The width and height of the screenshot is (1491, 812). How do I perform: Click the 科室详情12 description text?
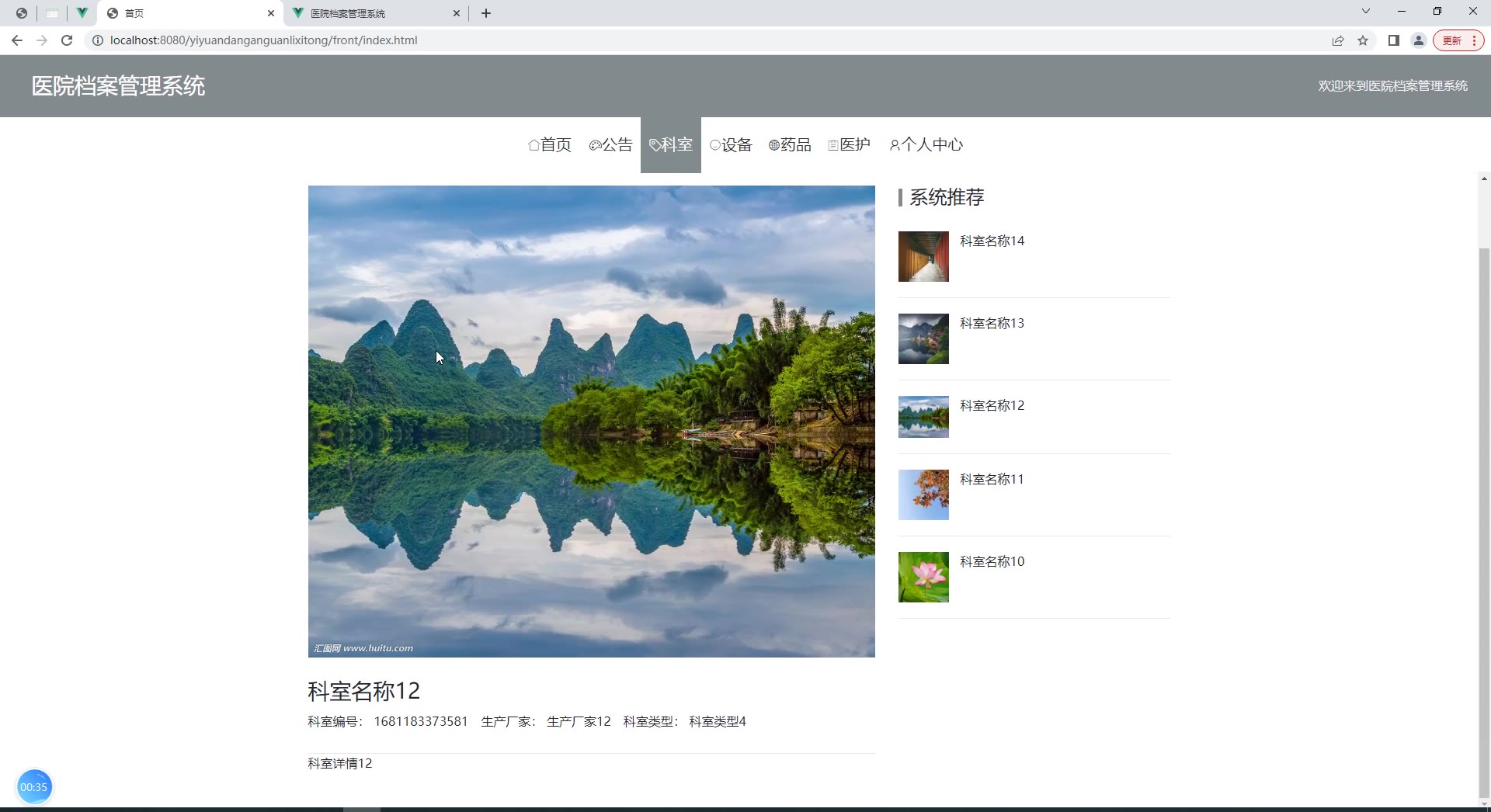pyautogui.click(x=340, y=763)
